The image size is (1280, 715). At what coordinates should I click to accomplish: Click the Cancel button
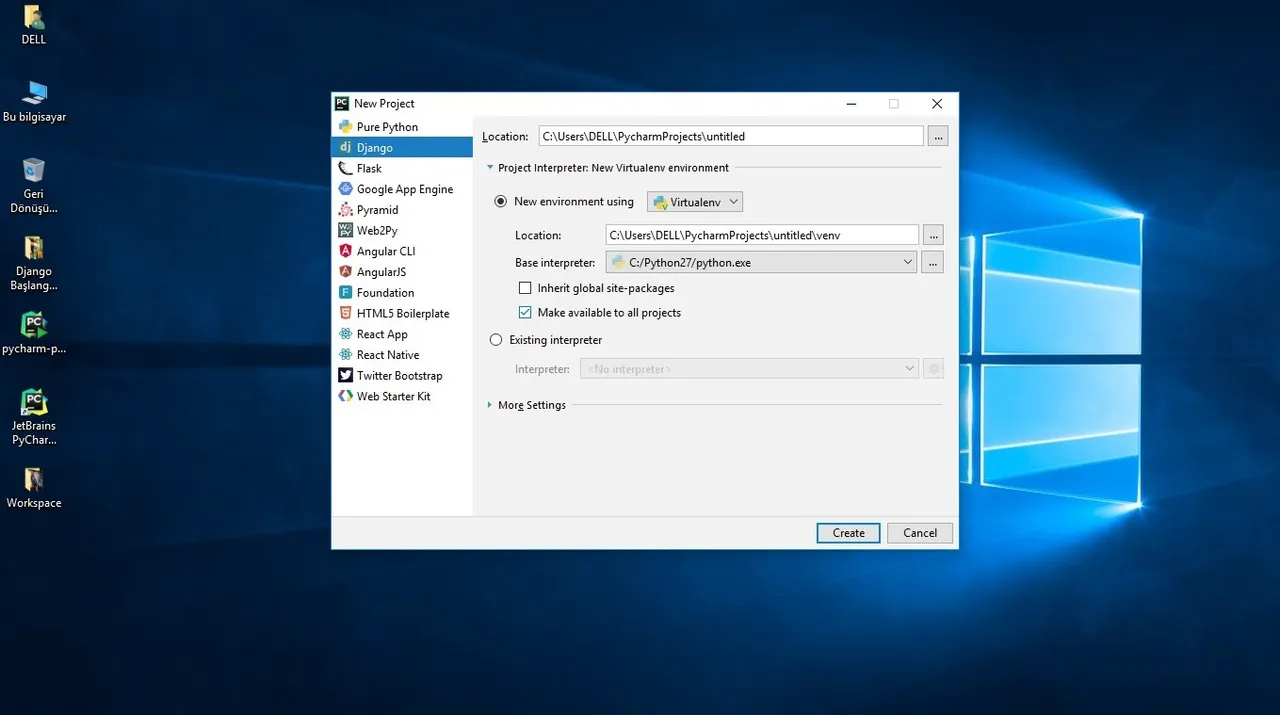pos(920,533)
